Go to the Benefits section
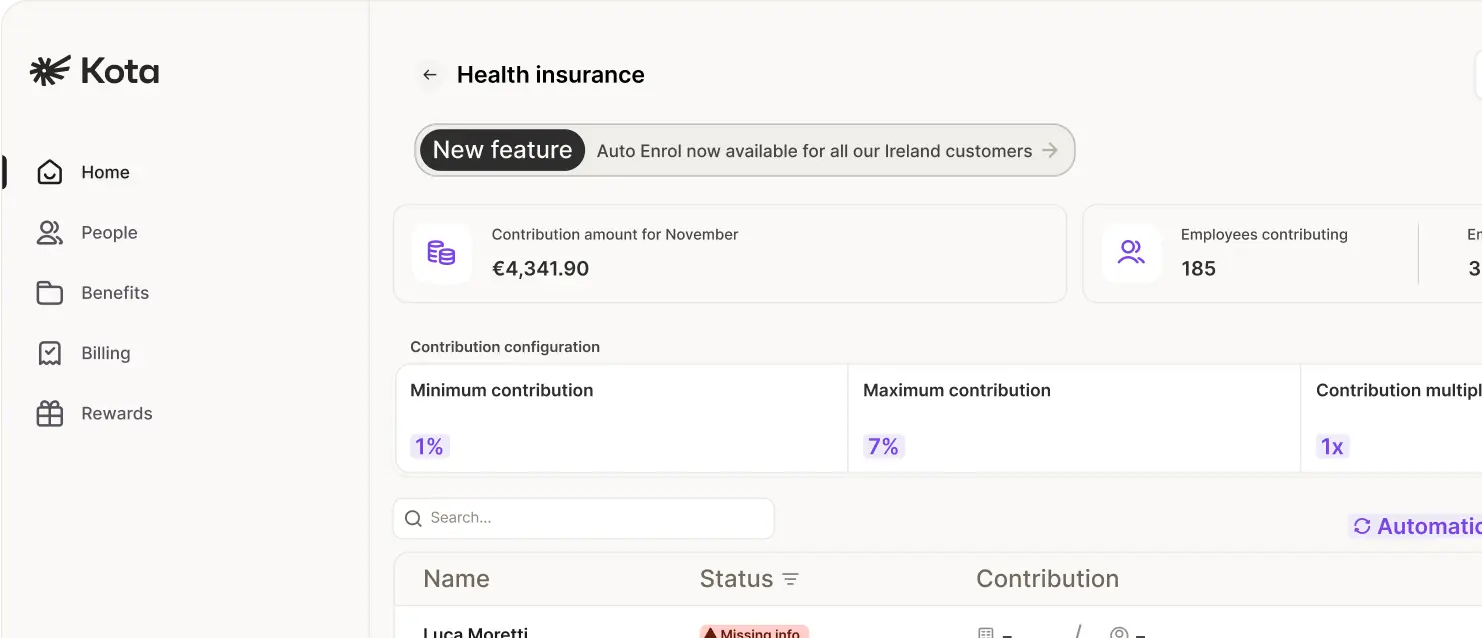The image size is (1482, 638). coord(115,293)
